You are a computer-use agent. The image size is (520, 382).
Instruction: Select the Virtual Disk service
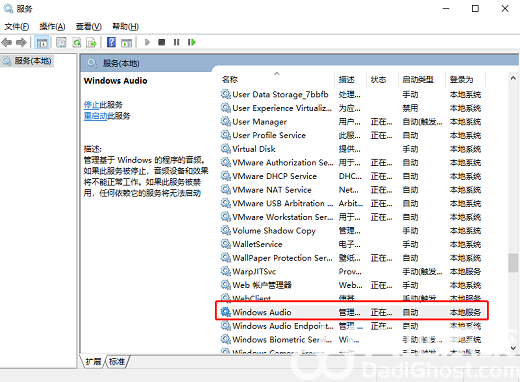click(351, 149)
